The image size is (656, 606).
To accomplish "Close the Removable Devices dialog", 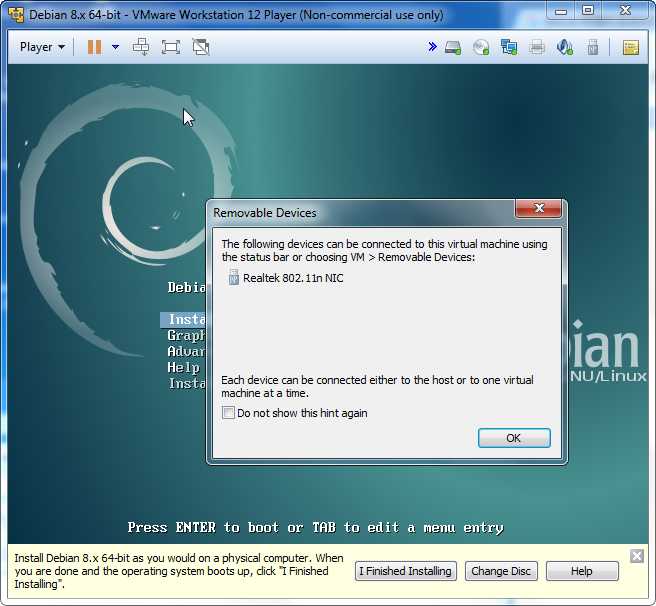I will click(x=538, y=208).
